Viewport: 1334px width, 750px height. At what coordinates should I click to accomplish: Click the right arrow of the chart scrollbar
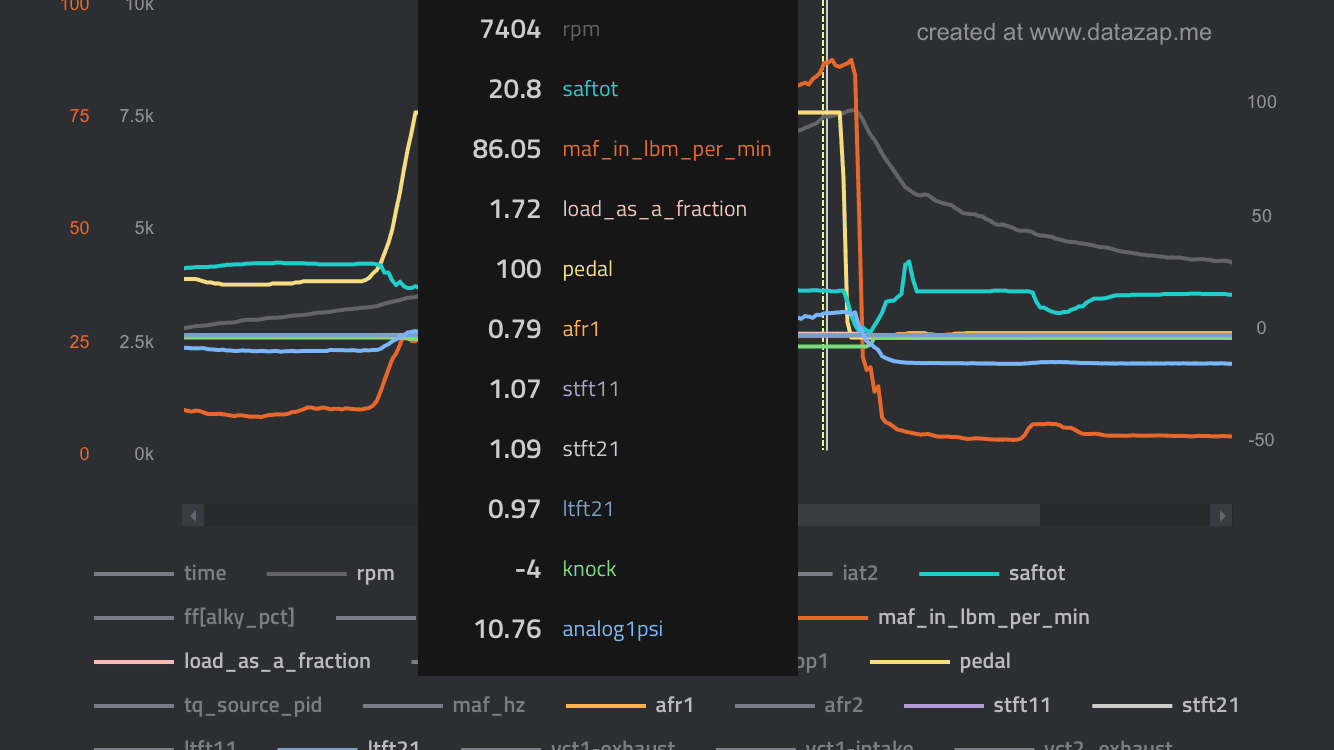point(1221,515)
